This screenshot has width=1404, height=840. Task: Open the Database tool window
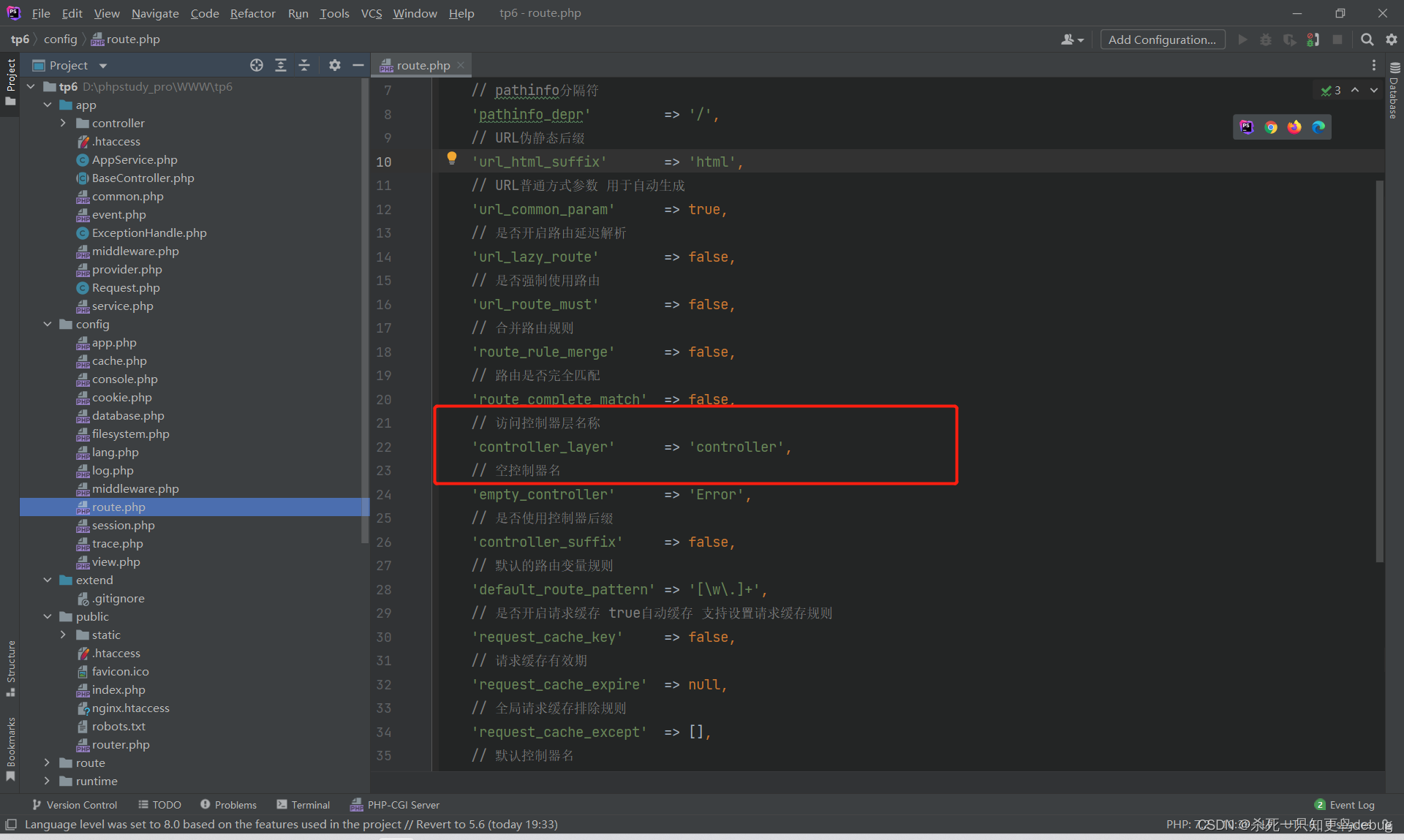click(x=1394, y=91)
